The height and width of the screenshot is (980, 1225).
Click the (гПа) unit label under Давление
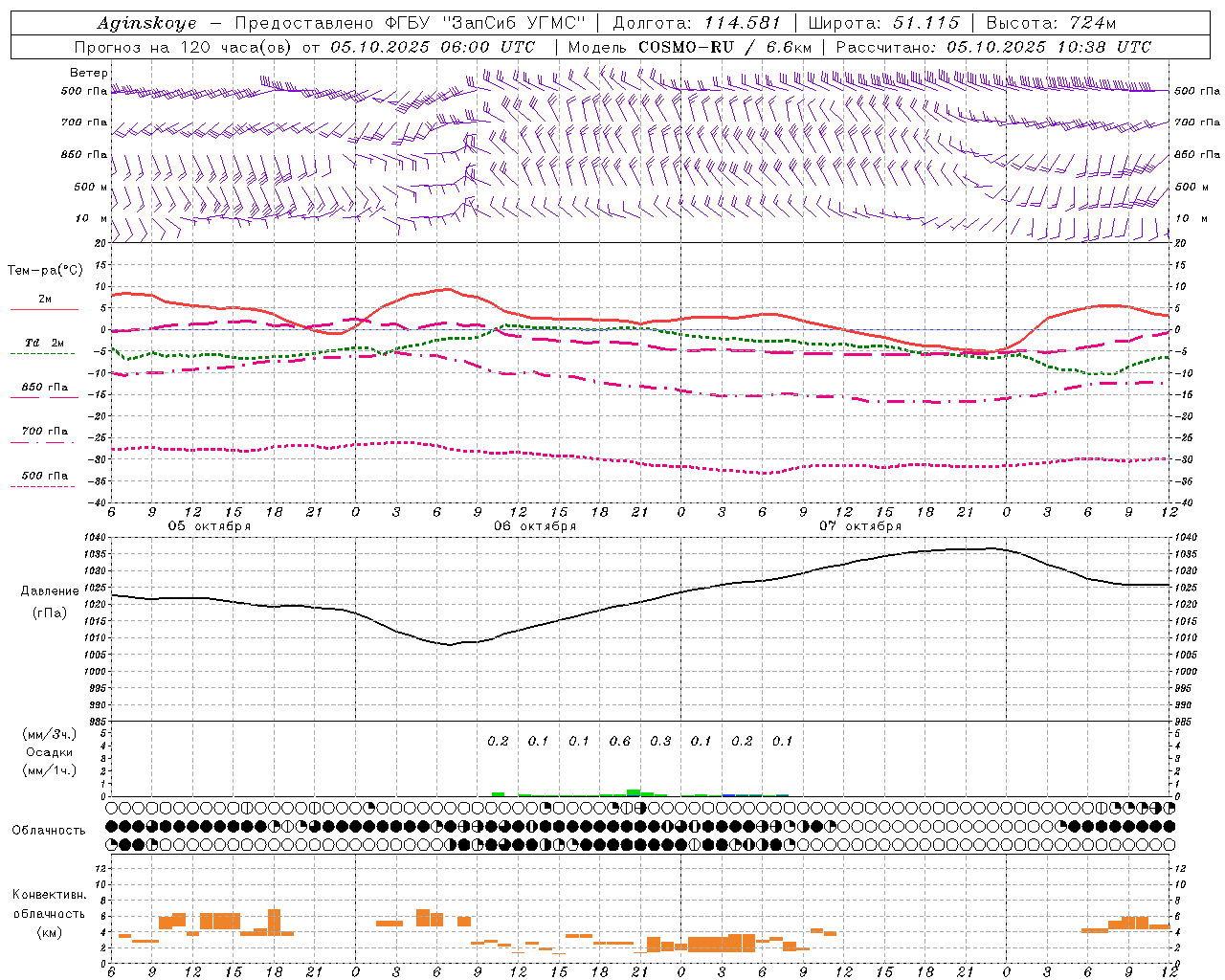(x=50, y=612)
